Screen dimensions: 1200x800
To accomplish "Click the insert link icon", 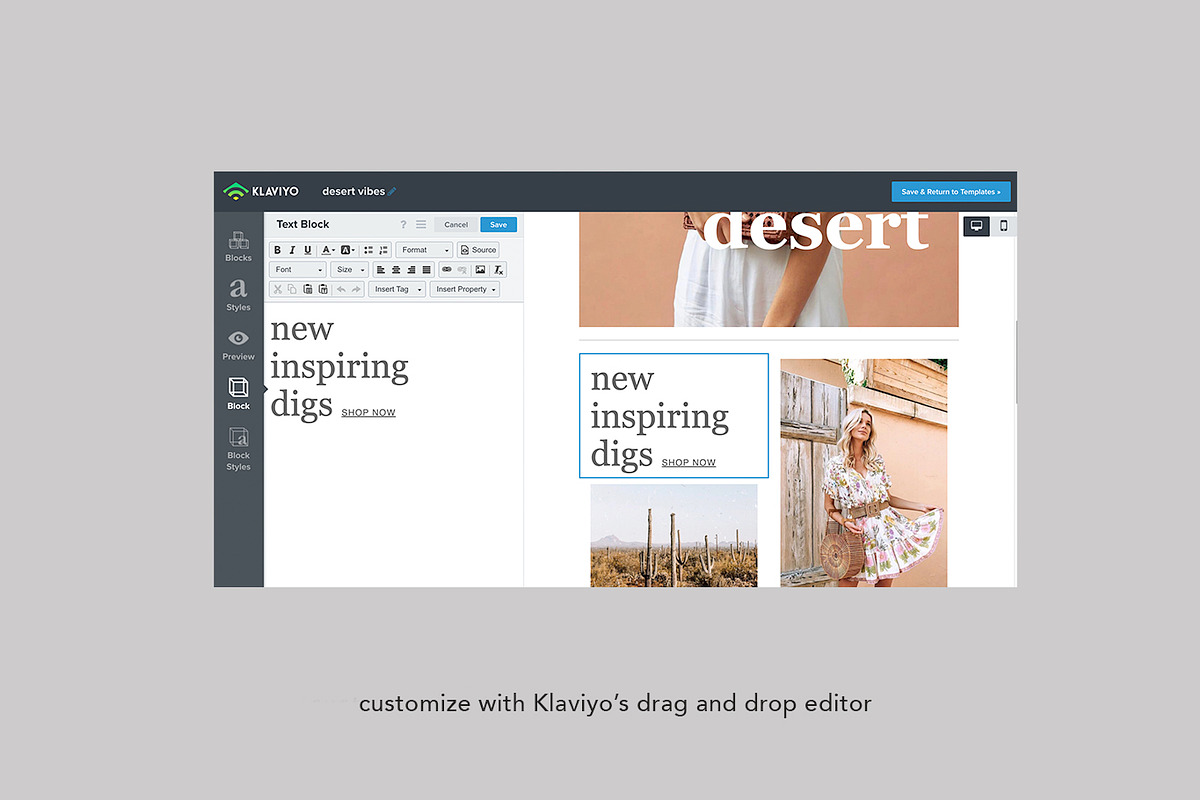I will [x=447, y=269].
